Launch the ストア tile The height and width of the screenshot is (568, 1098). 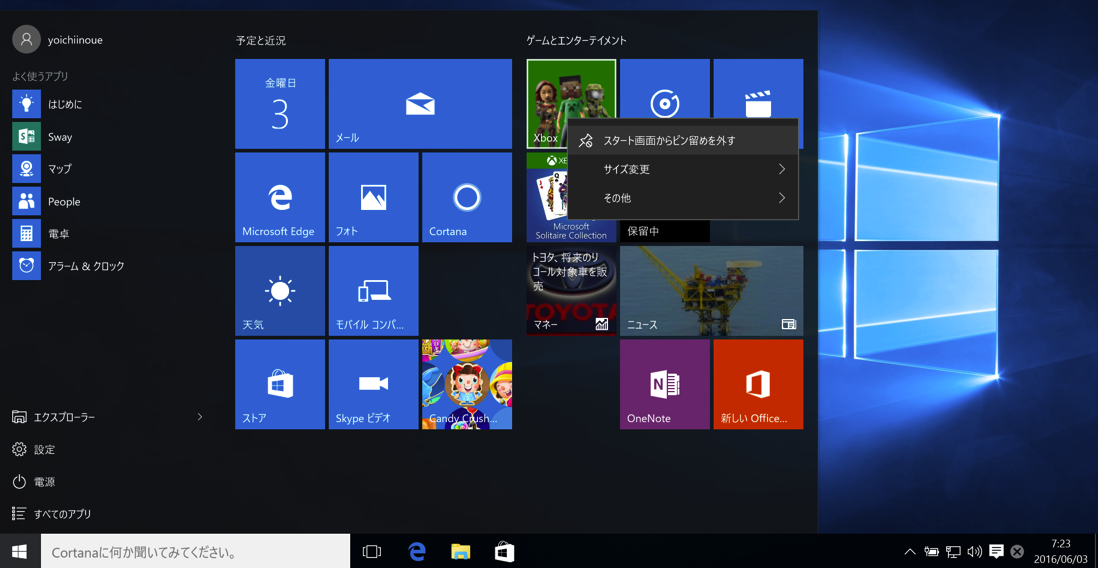point(280,385)
